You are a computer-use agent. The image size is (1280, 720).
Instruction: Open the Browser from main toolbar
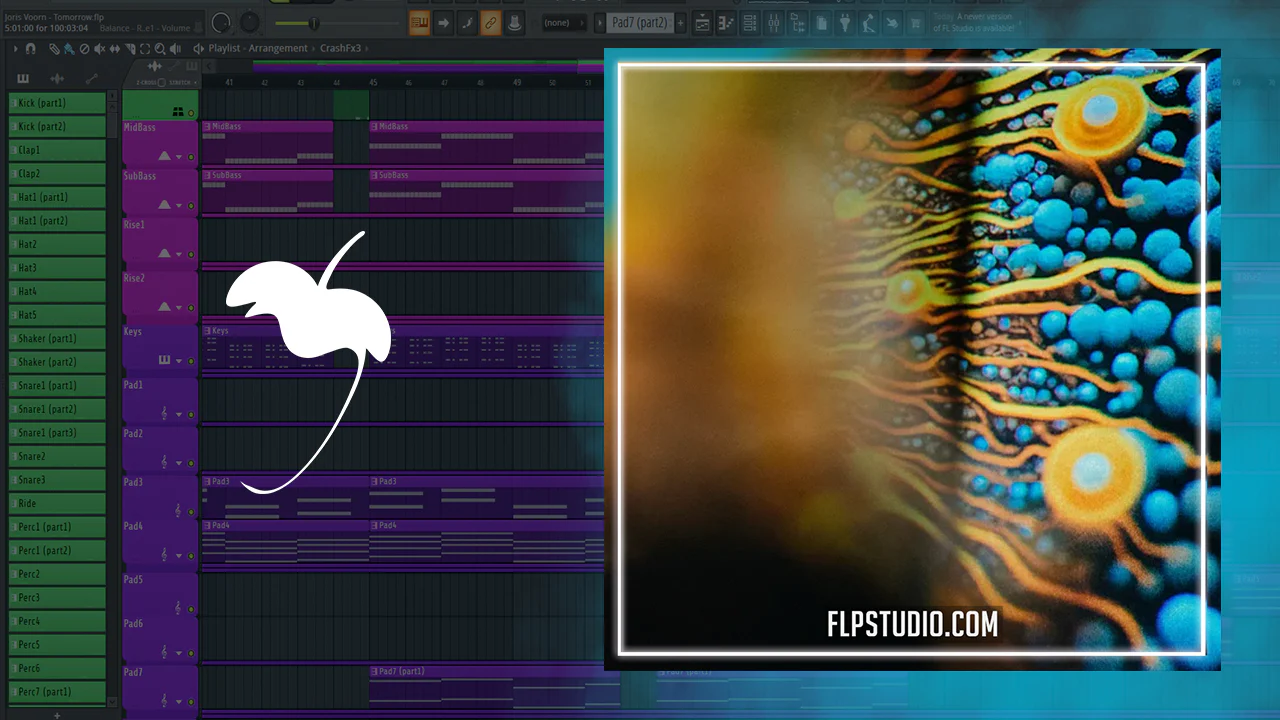tap(798, 23)
